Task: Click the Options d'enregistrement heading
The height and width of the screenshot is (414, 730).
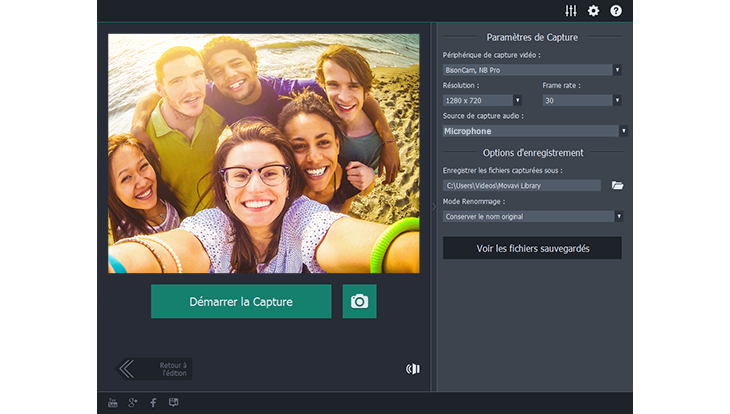Action: click(533, 153)
